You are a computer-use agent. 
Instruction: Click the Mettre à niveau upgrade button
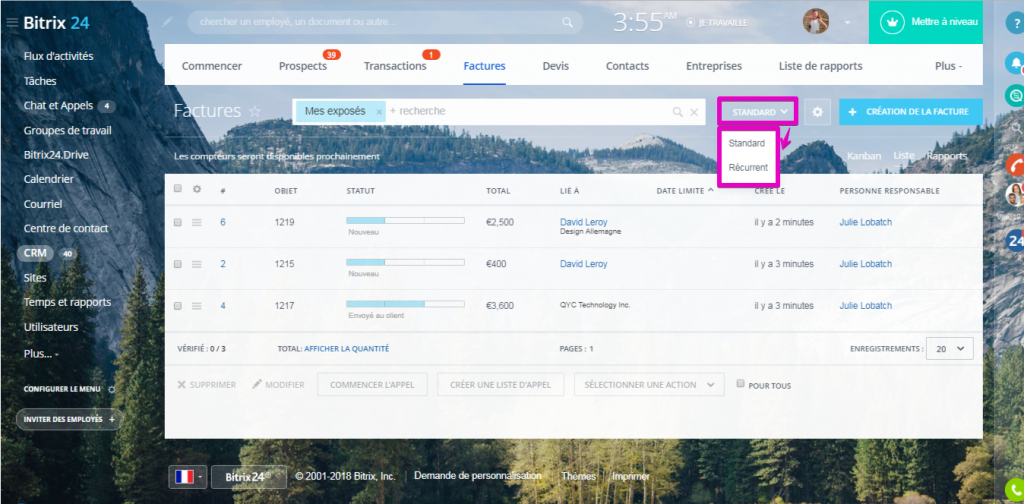click(926, 22)
